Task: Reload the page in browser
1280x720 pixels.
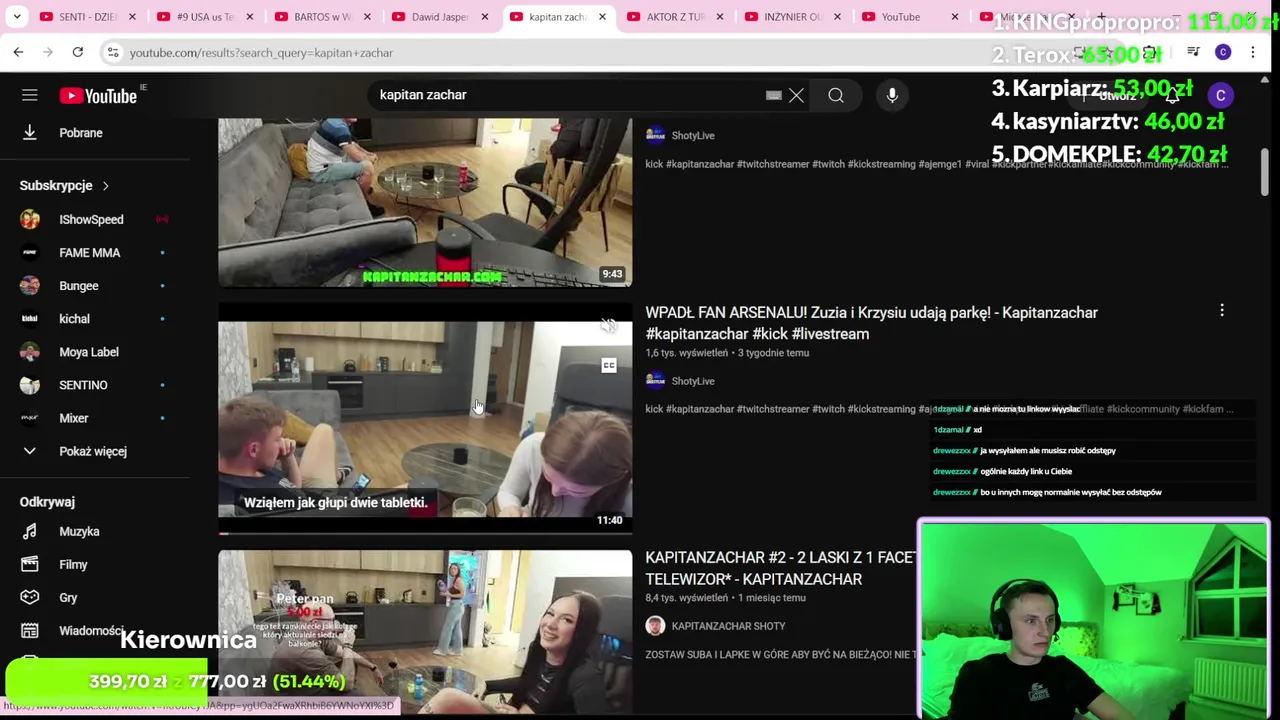Action: coord(77,52)
